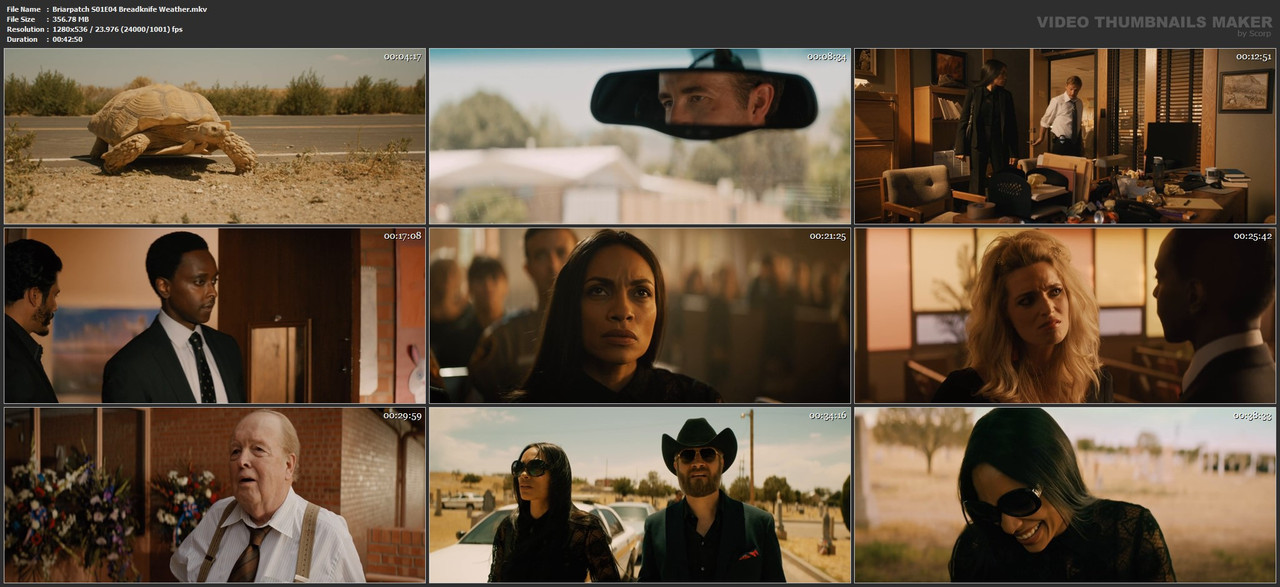The width and height of the screenshot is (1280, 587).
Task: Click the cemetery sunglasses thumbnail stamped 00:38:33
Action: point(1065,495)
